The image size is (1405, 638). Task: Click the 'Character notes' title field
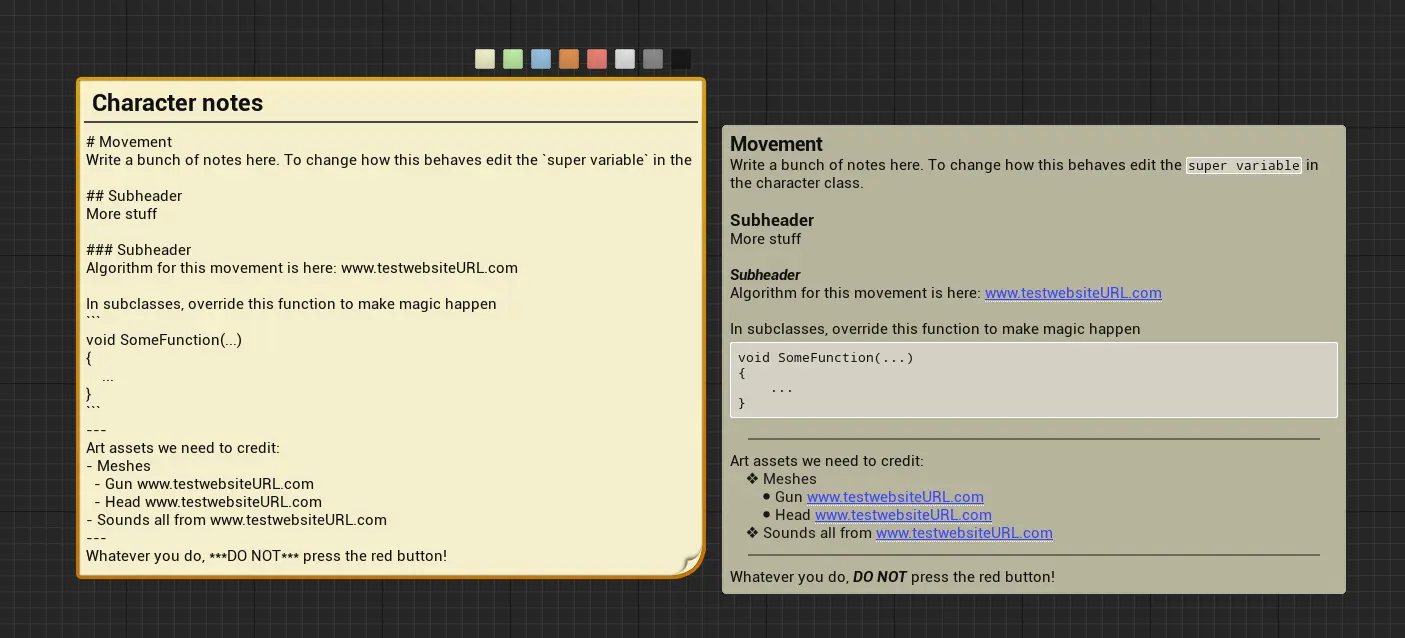point(178,103)
